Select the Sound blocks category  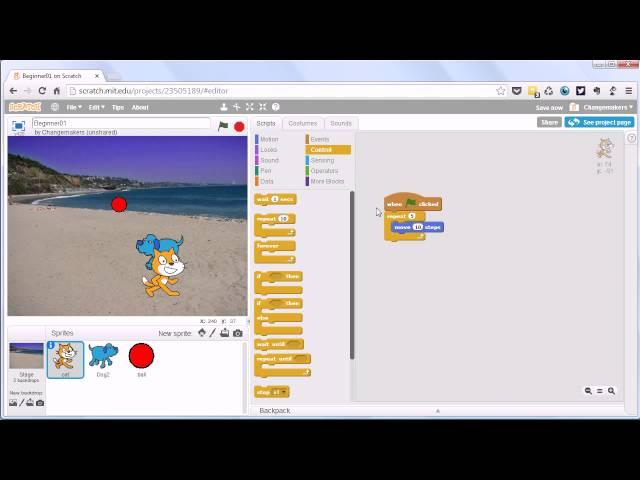point(269,160)
